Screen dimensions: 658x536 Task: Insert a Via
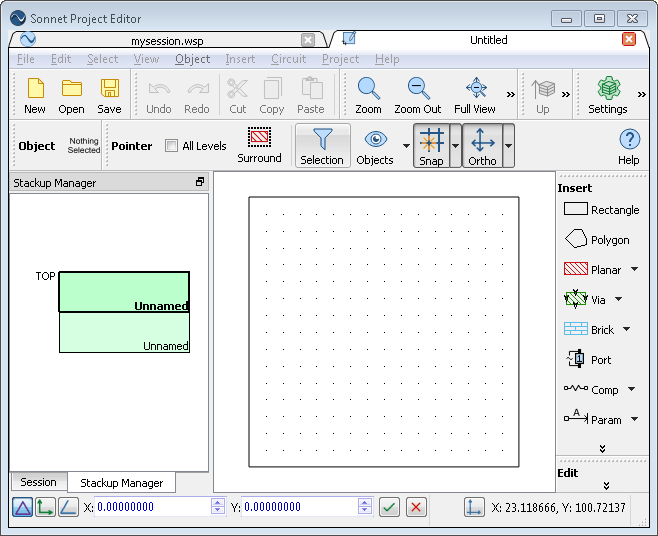(x=585, y=299)
